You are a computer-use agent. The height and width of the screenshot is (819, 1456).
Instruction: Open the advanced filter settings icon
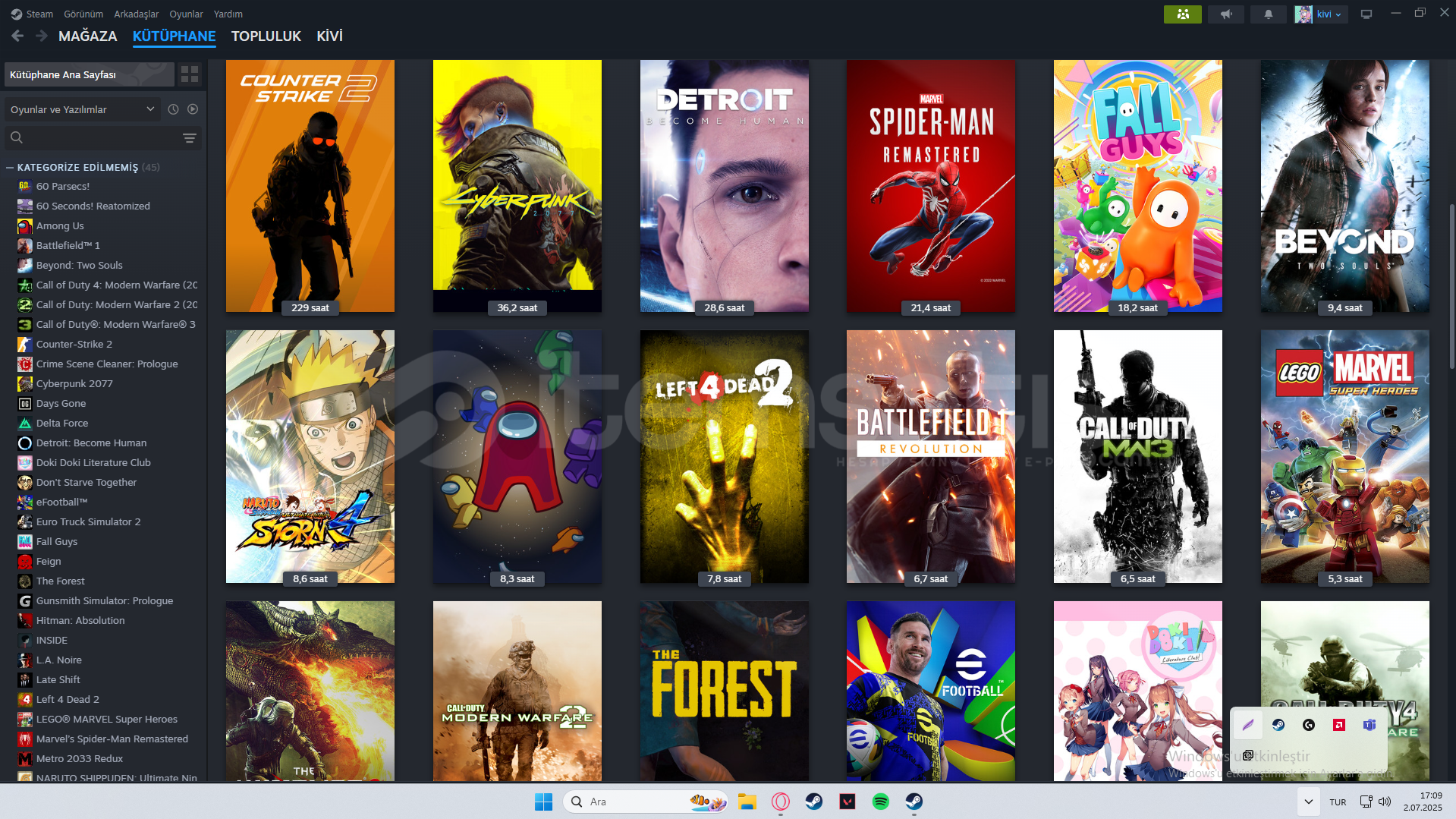pos(190,138)
